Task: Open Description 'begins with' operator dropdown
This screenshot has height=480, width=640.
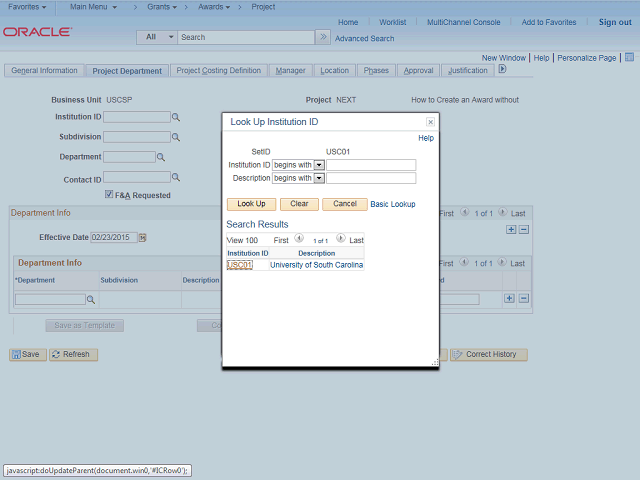Action: (319, 178)
